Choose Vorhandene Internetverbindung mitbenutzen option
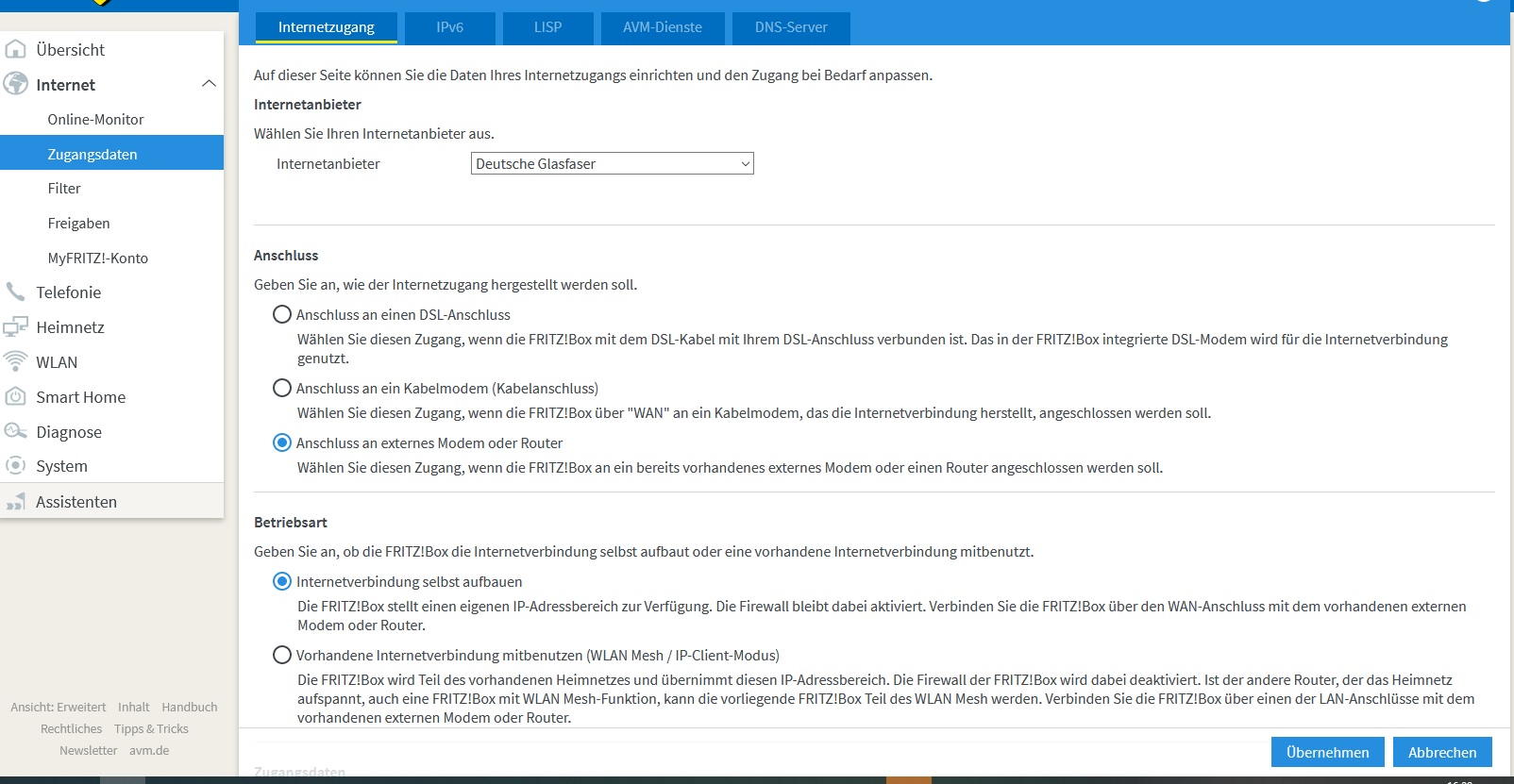The image size is (1514, 784). (x=281, y=655)
